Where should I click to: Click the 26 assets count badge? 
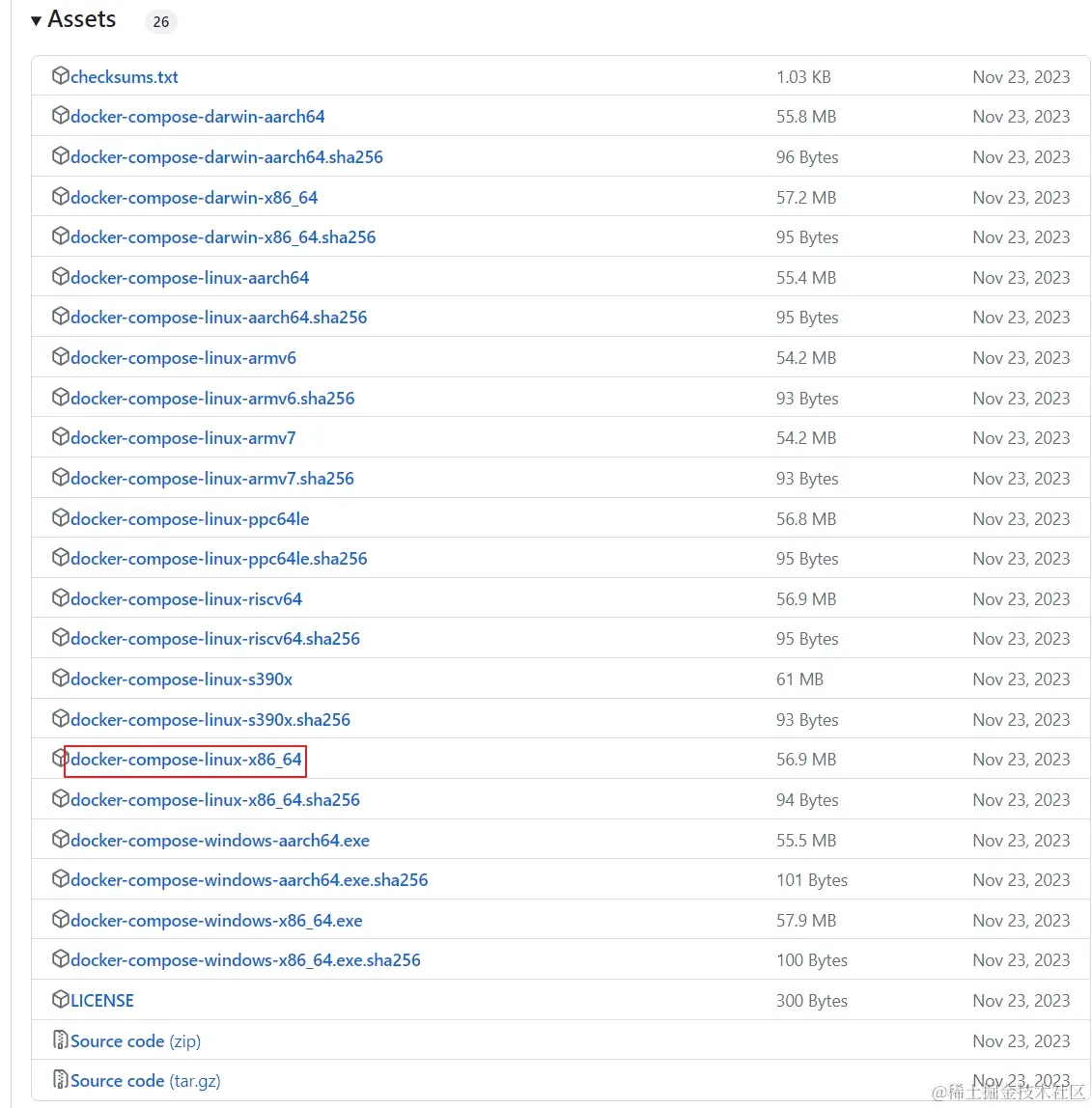(161, 22)
